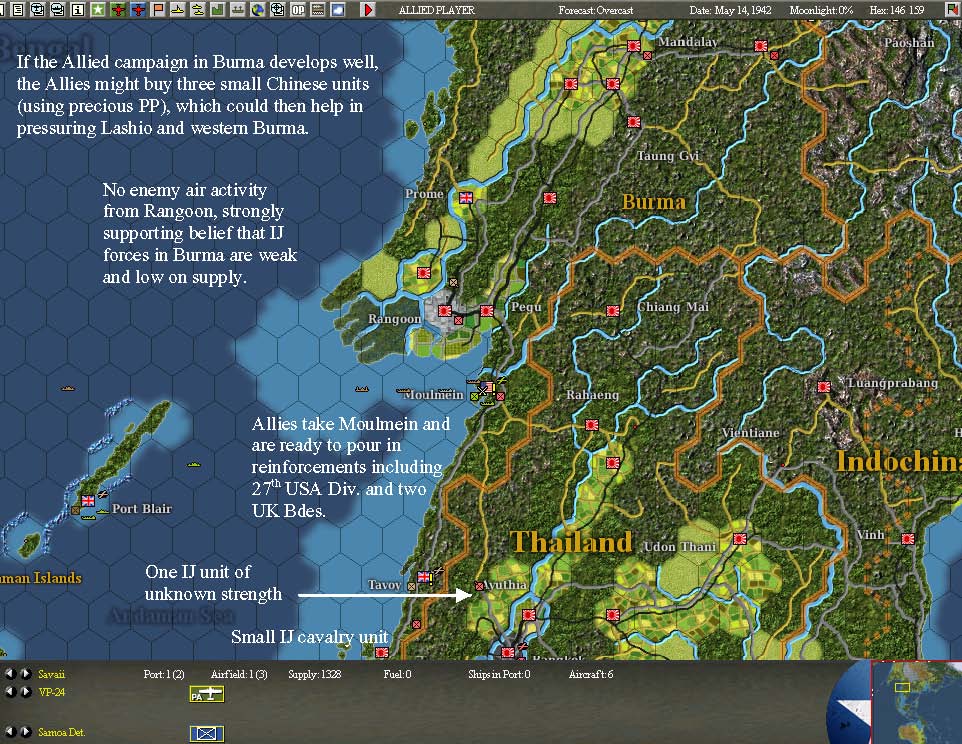The width and height of the screenshot is (962, 744).
Task: Click the globe toolbar icon
Action: click(258, 10)
